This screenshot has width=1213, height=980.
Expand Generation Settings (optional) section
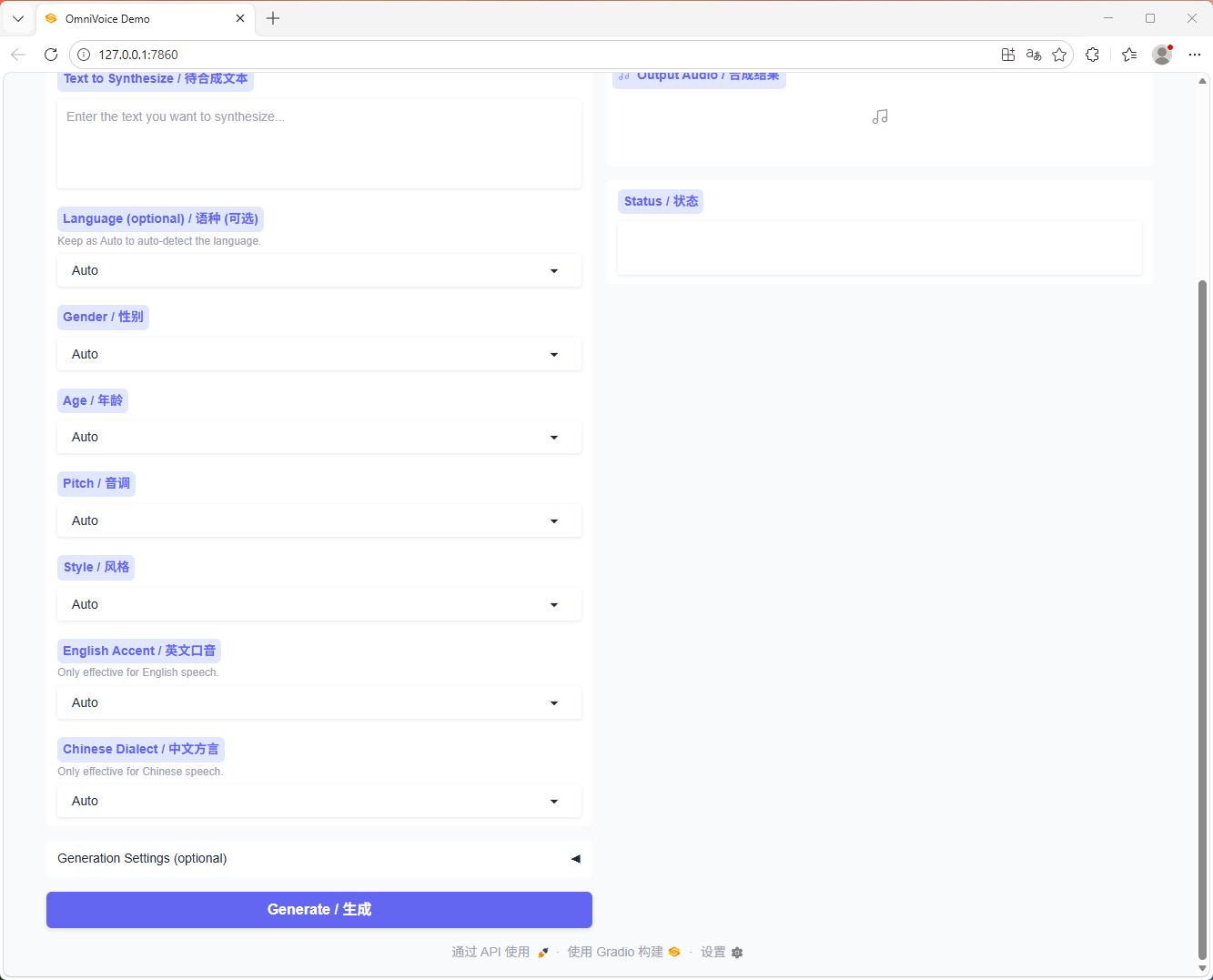[x=318, y=858]
